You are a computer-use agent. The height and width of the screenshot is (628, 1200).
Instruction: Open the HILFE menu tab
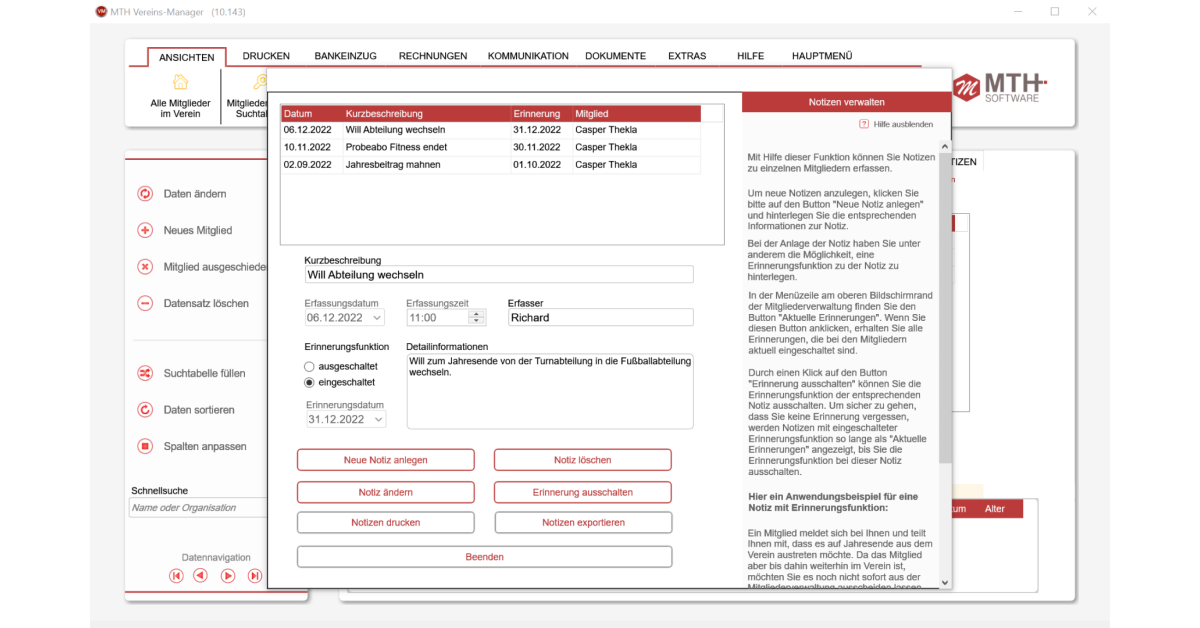pos(750,56)
